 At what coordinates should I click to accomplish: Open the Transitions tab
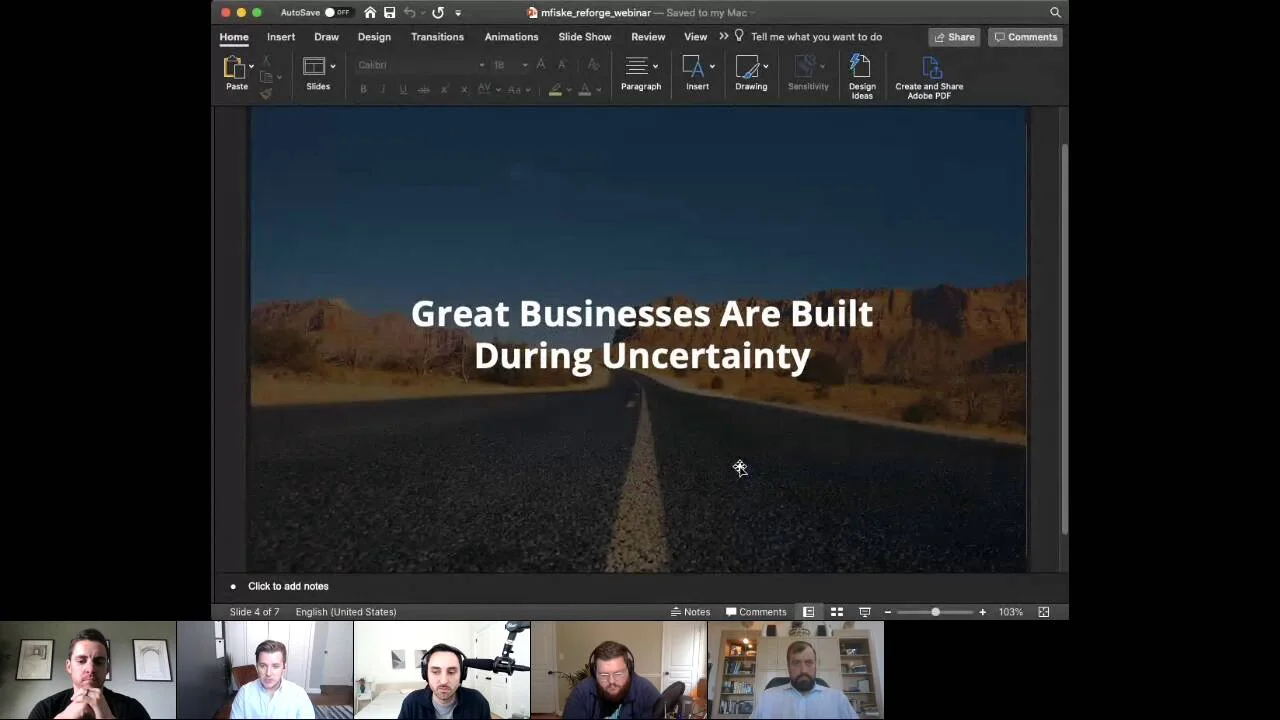click(x=437, y=37)
